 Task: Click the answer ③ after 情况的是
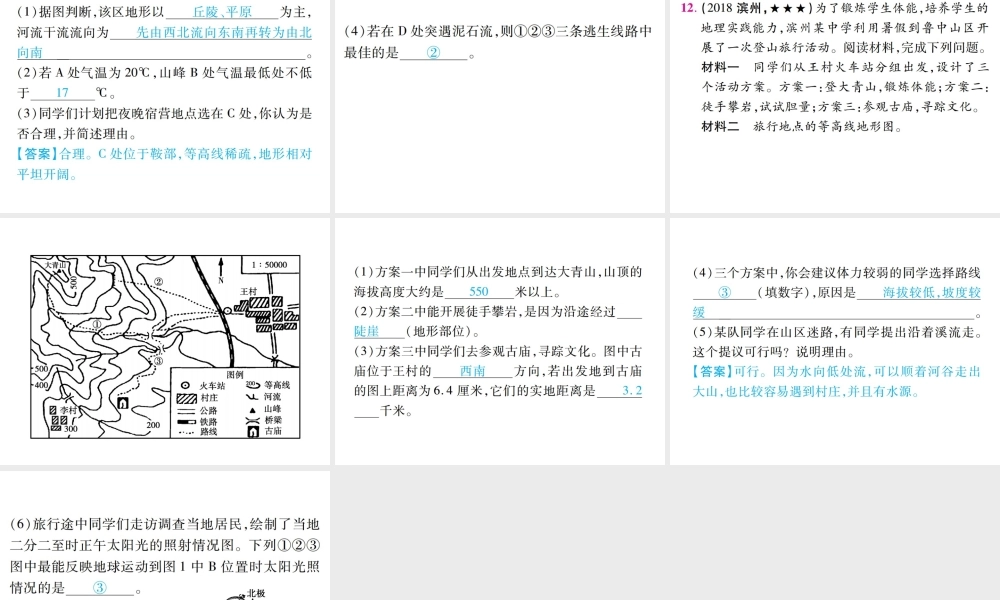[x=99, y=588]
